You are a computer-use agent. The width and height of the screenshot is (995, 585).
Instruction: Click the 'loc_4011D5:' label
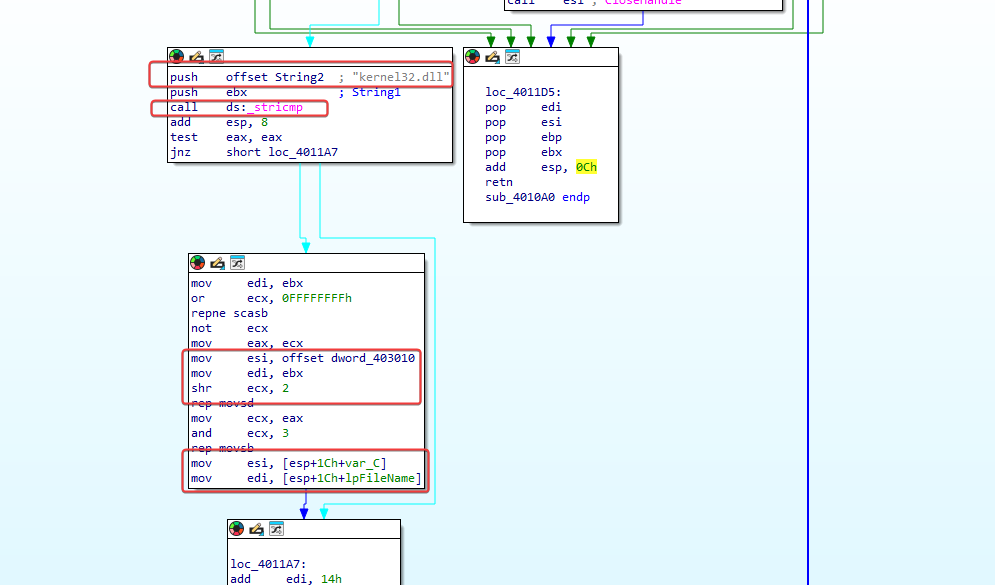(523, 92)
